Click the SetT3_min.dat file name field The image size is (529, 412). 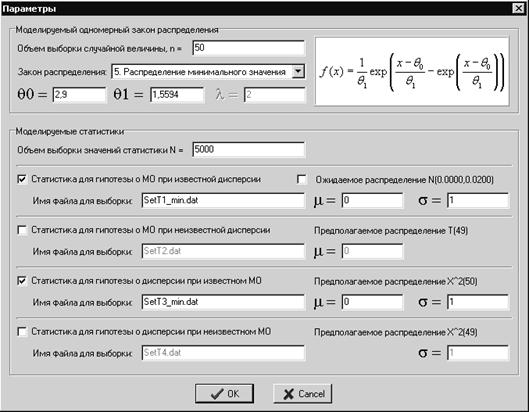(223, 302)
